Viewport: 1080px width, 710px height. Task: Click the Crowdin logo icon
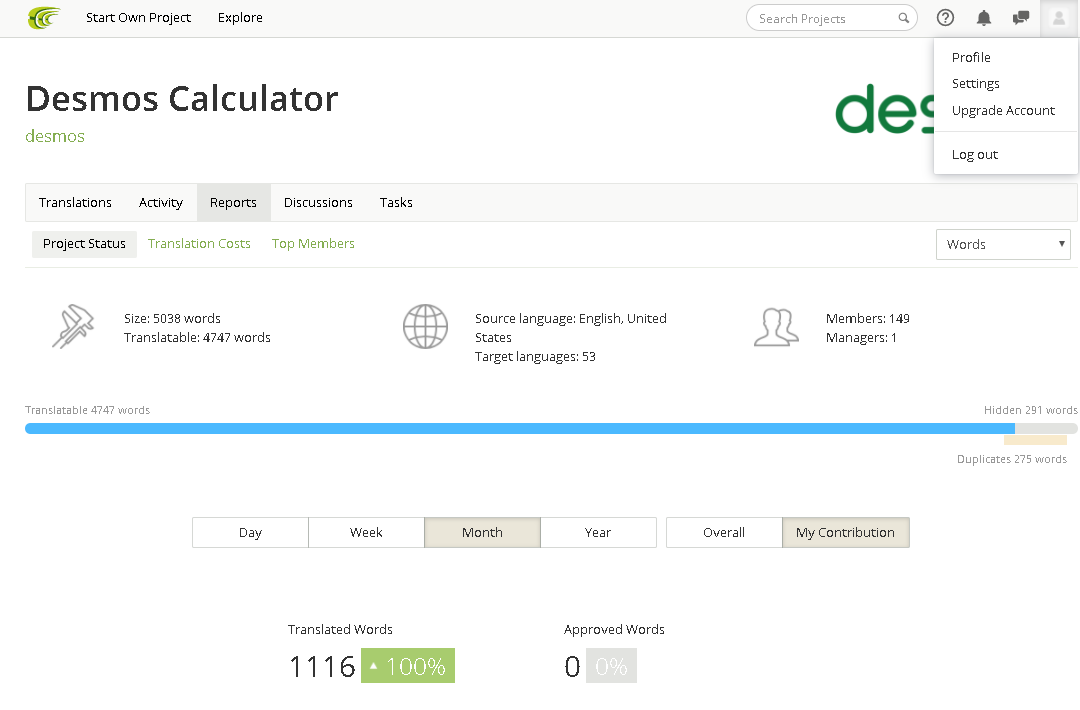click(44, 18)
